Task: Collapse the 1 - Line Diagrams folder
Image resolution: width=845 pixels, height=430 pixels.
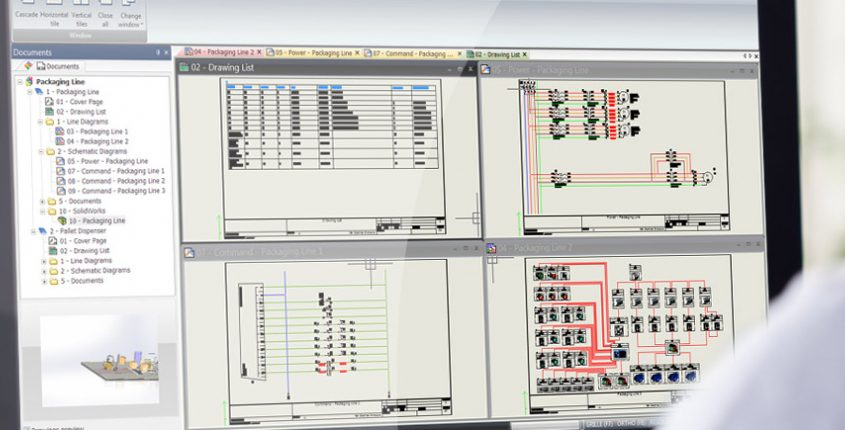Action: point(40,122)
